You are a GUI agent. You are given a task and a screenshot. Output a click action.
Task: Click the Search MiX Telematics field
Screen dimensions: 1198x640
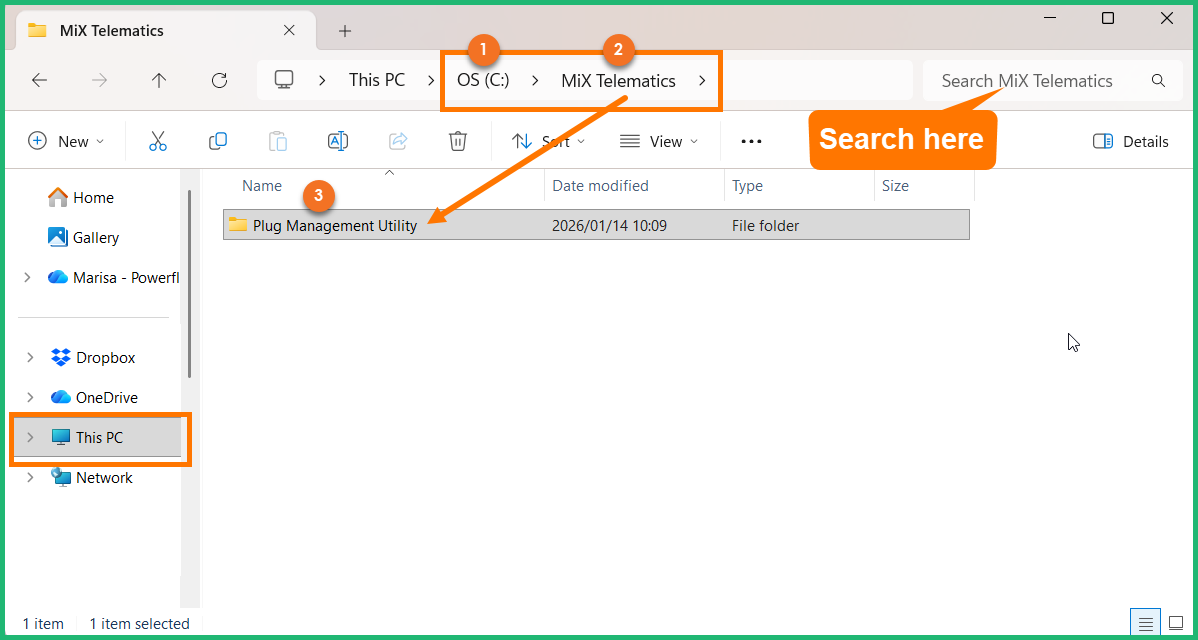(1053, 80)
